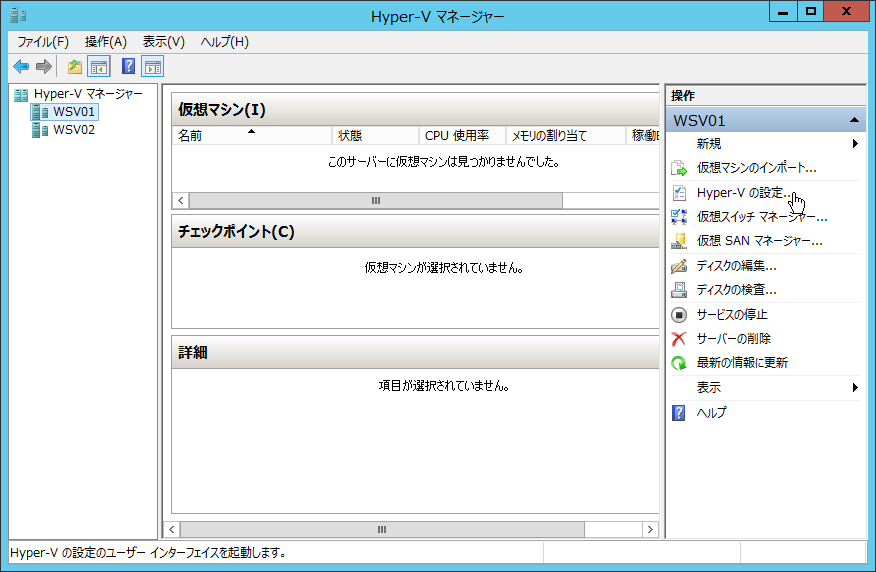Click right arrow of bottom center scrollbar

pyautogui.click(x=650, y=530)
